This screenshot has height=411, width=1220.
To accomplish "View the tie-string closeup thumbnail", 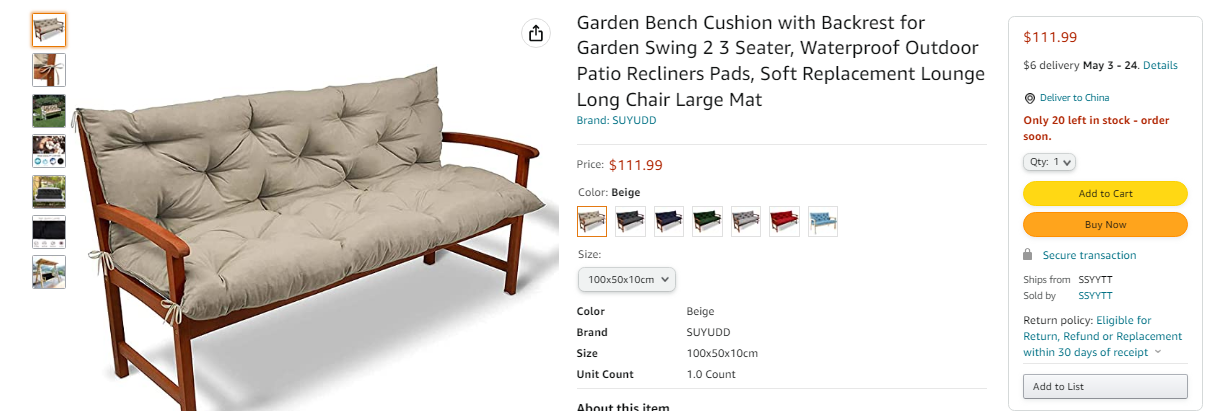I will click(x=49, y=70).
